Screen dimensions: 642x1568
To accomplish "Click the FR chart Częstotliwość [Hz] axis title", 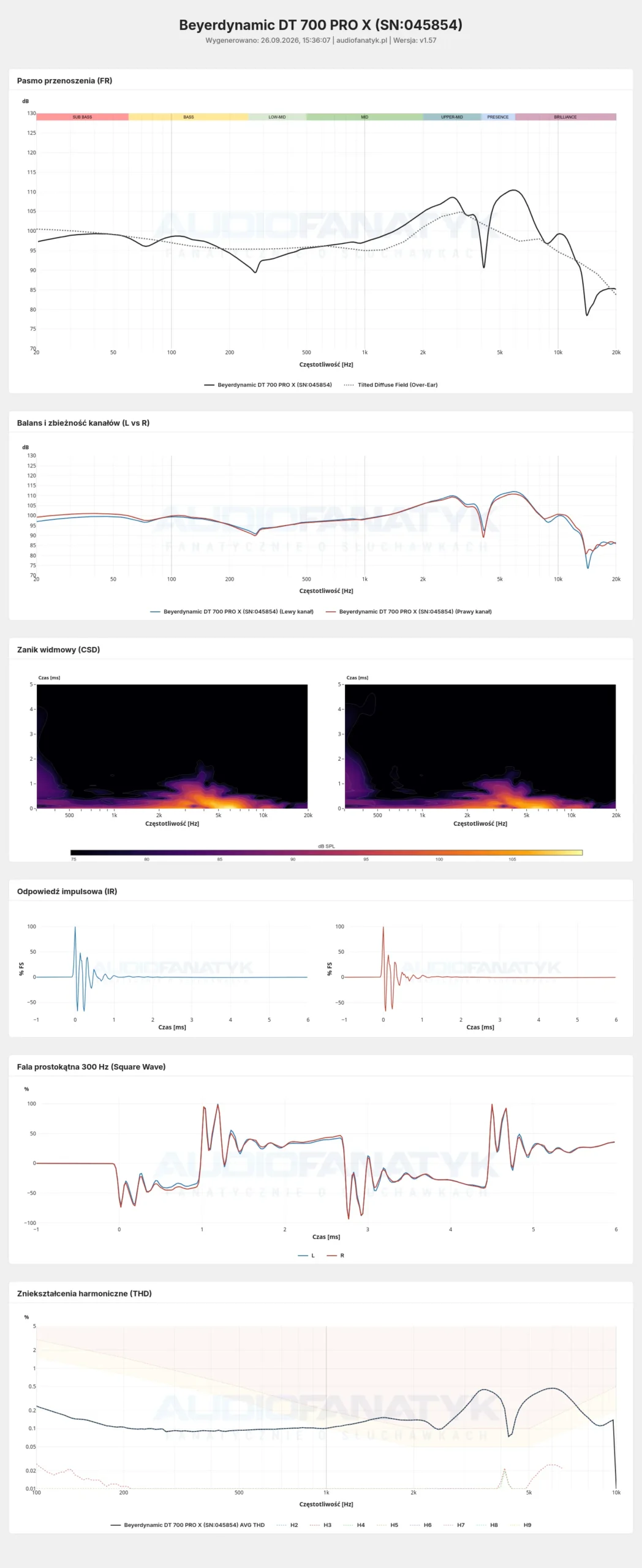I will (x=326, y=364).
